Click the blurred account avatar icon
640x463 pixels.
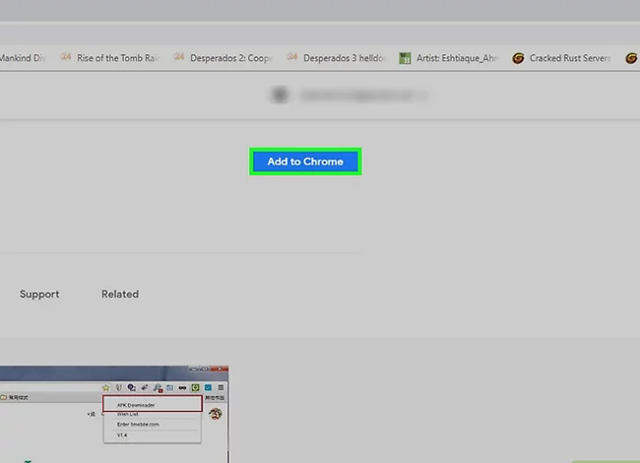coord(280,95)
